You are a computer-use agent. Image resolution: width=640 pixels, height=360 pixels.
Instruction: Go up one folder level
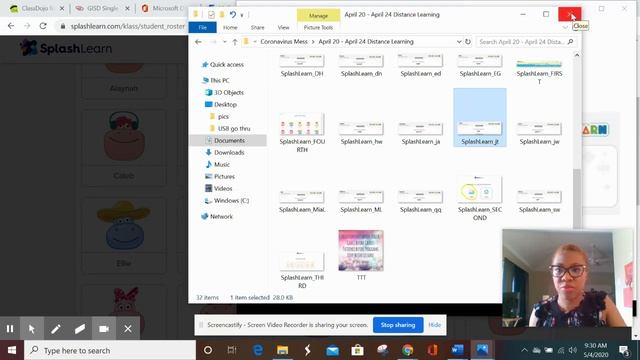(235, 42)
